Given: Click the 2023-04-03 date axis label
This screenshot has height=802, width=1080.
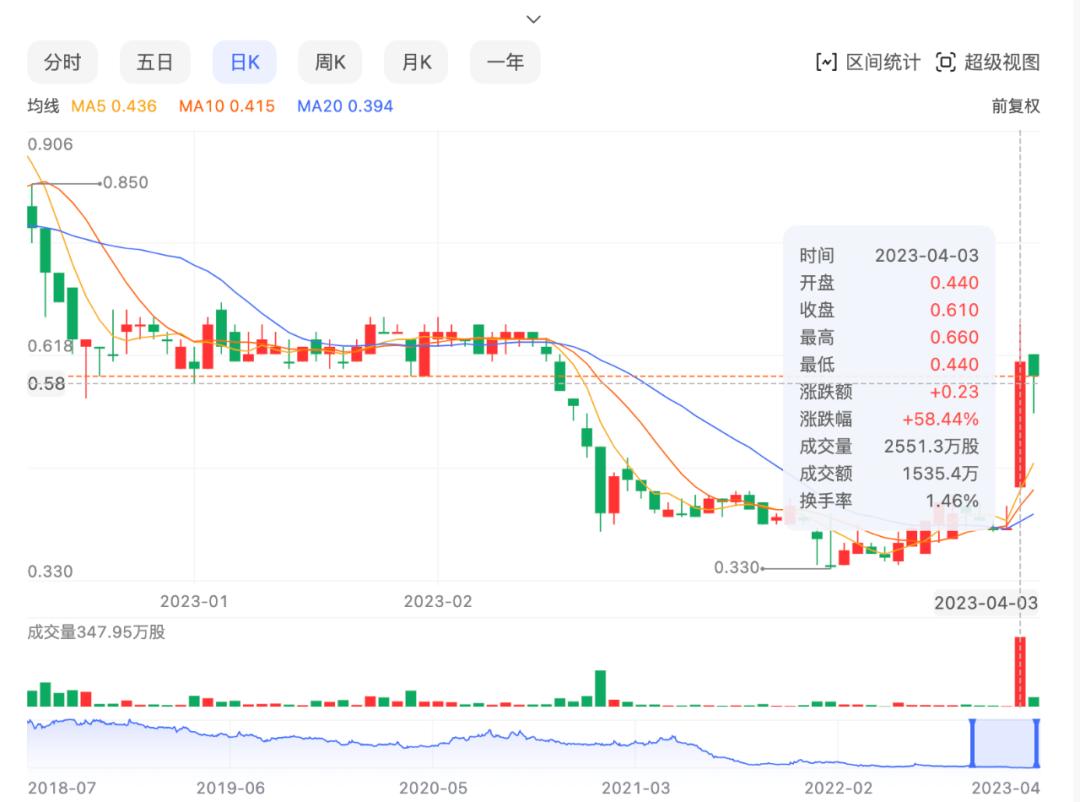Looking at the screenshot, I should (985, 602).
